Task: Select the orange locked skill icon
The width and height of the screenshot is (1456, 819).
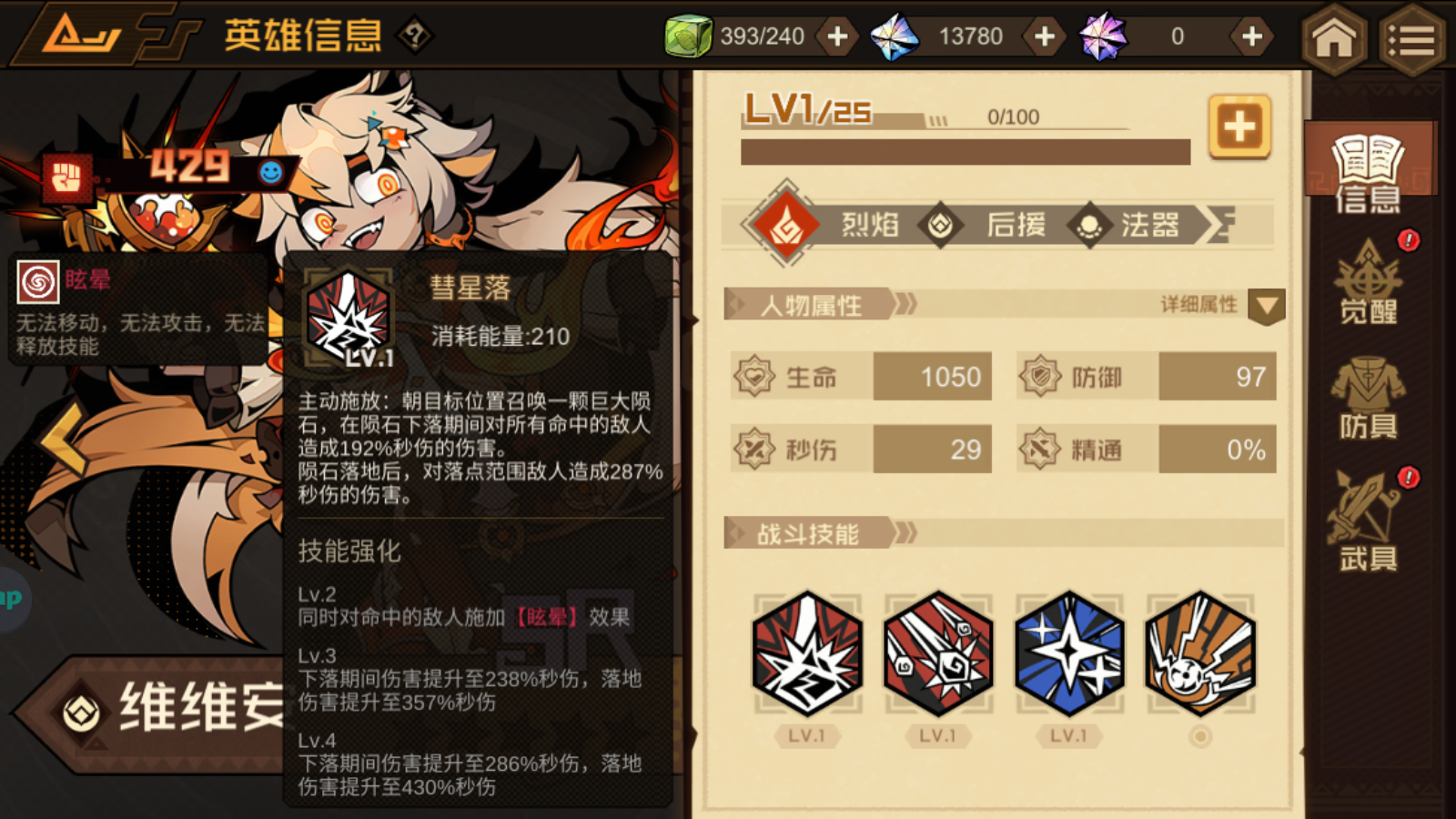Action: 1200,652
